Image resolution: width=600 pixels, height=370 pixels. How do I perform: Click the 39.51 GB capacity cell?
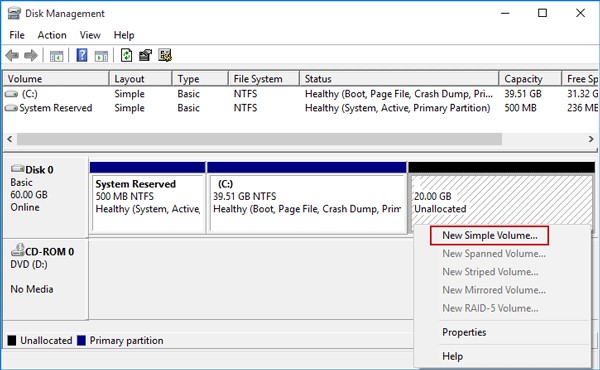(x=523, y=94)
